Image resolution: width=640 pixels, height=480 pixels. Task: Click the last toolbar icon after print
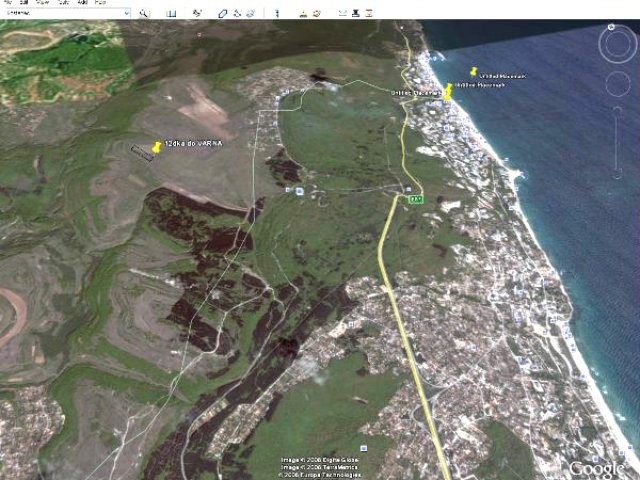click(x=369, y=13)
